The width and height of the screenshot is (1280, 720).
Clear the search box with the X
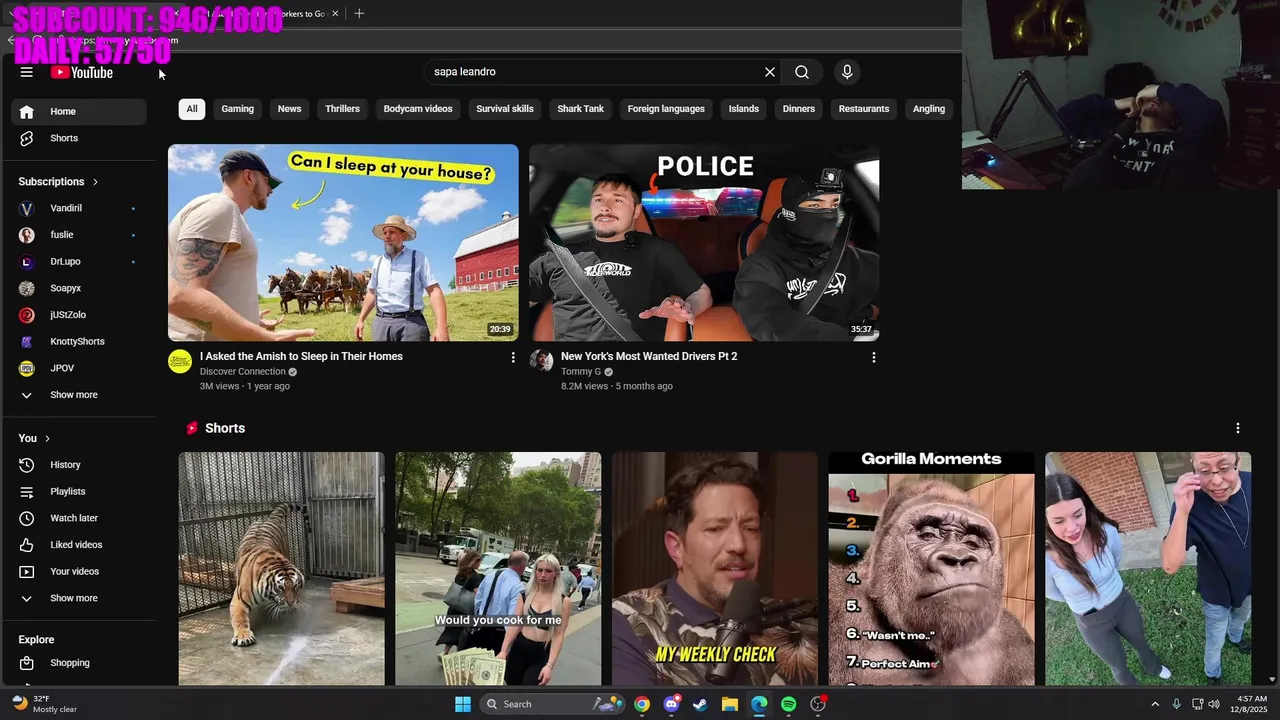[x=770, y=72]
